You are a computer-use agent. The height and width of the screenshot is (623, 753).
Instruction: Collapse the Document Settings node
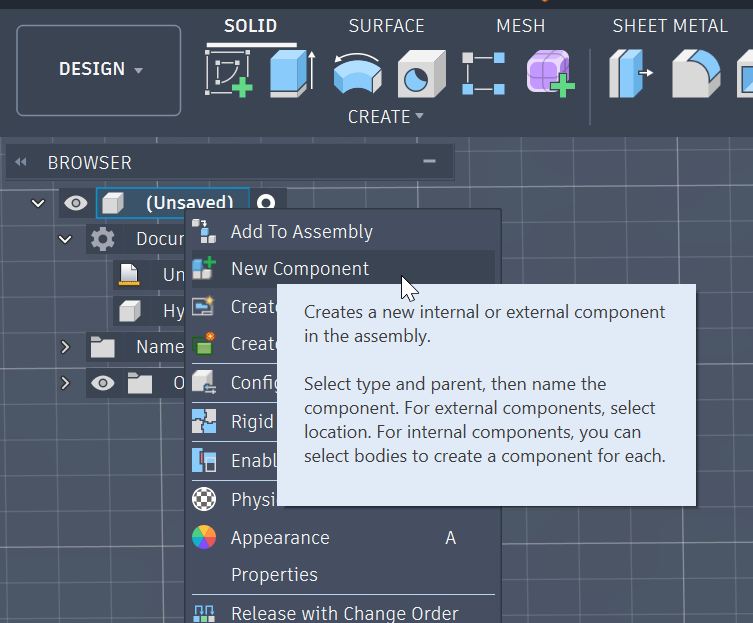65,239
